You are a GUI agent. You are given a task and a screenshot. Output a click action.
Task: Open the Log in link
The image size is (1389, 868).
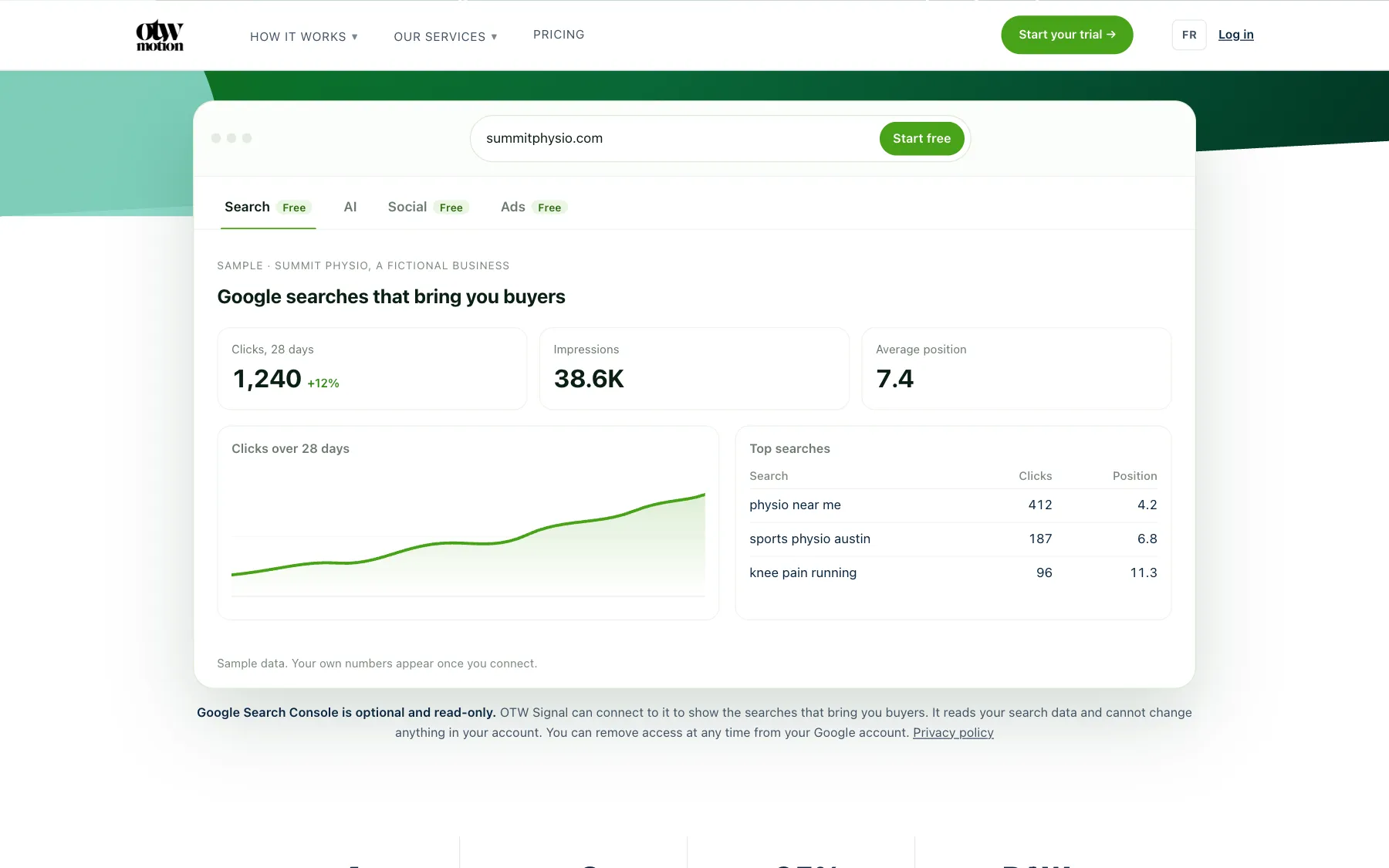pyautogui.click(x=1235, y=35)
